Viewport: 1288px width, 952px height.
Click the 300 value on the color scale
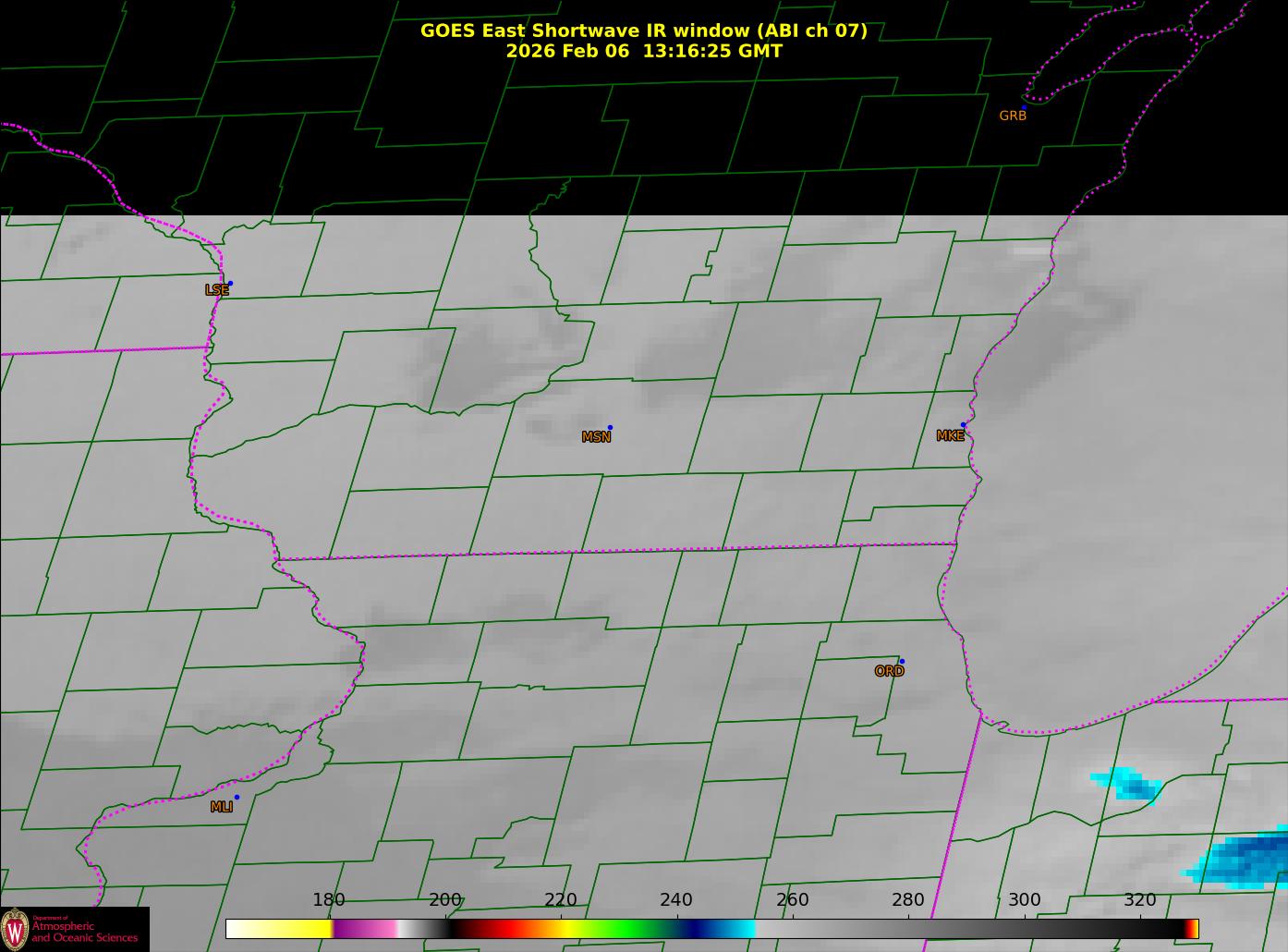1024,900
